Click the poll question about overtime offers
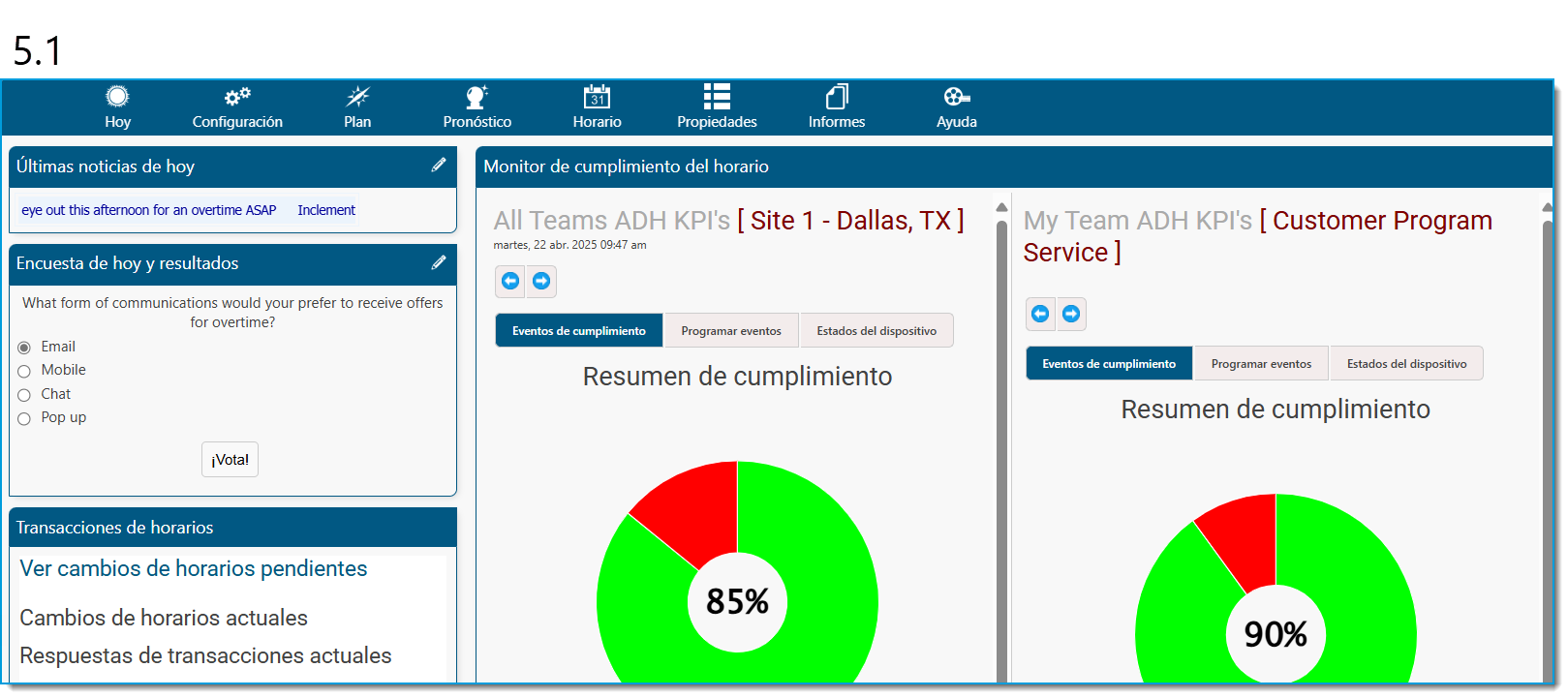The image size is (1568, 698). (x=232, y=312)
